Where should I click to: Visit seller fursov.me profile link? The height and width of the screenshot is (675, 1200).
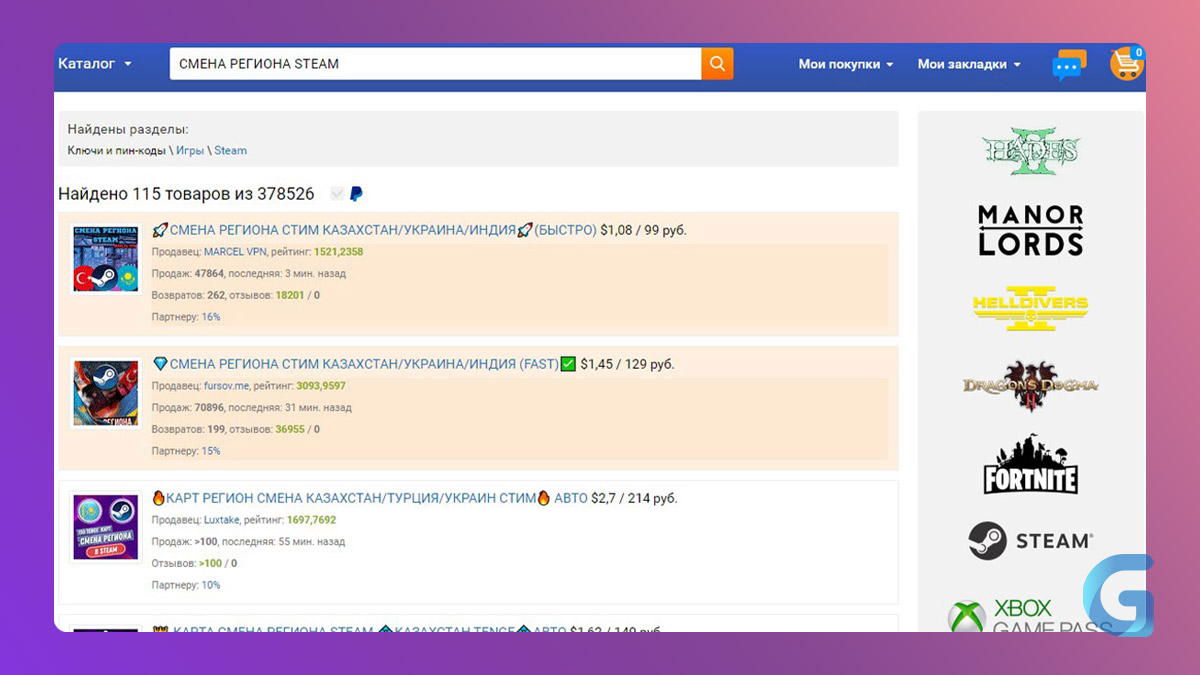pyautogui.click(x=227, y=386)
